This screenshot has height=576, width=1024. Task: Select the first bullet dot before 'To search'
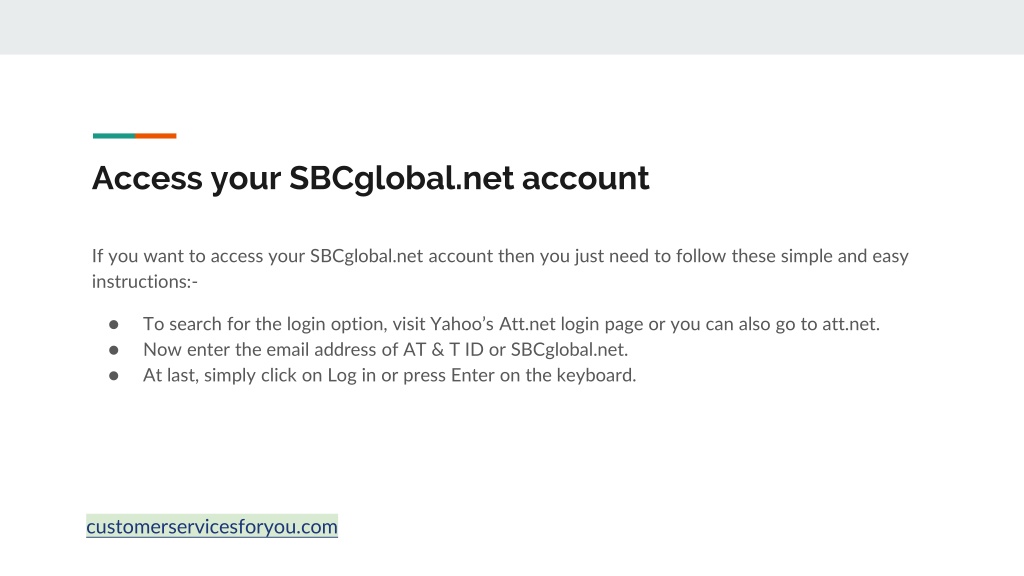pos(114,325)
